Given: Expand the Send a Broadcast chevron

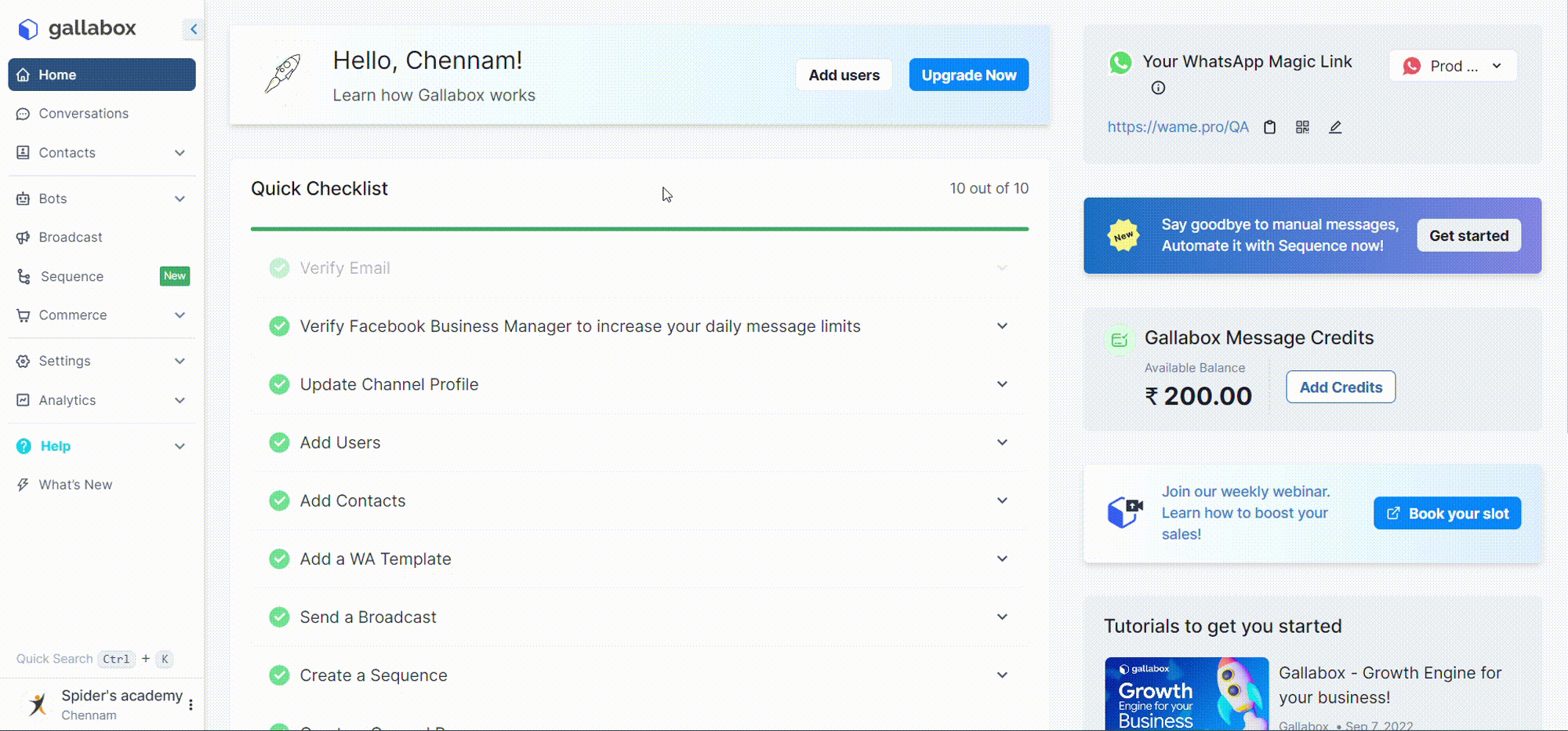Looking at the screenshot, I should click(x=1002, y=616).
